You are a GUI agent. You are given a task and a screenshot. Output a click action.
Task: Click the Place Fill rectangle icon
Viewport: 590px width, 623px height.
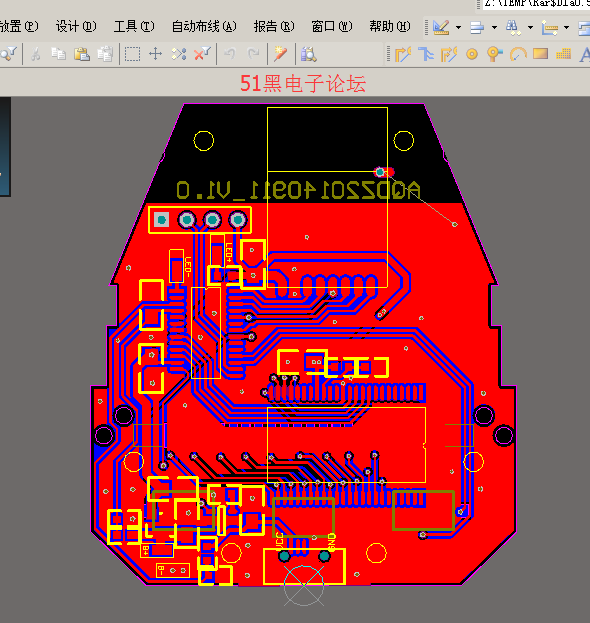540,54
